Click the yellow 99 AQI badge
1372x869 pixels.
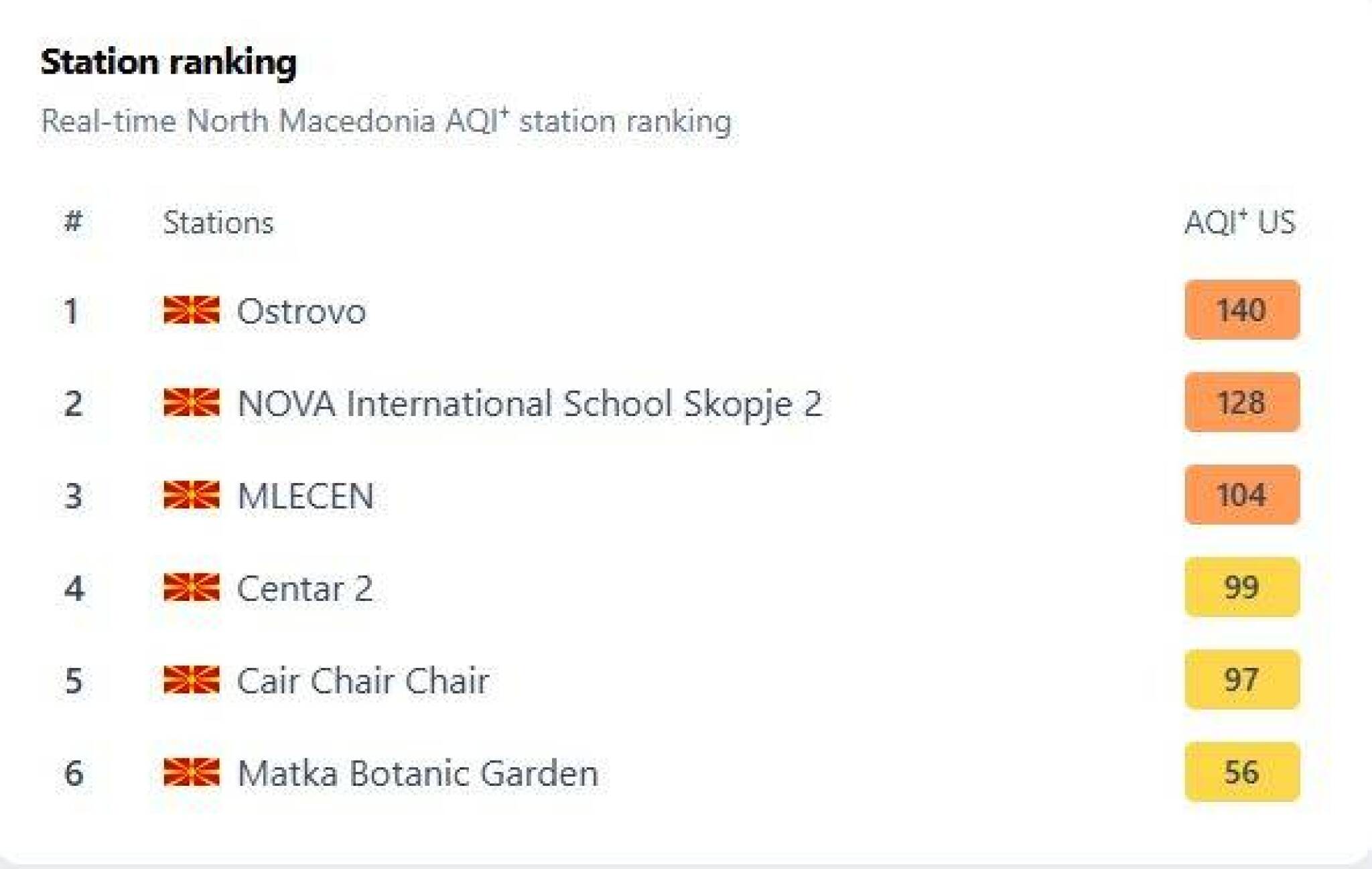tap(1241, 588)
